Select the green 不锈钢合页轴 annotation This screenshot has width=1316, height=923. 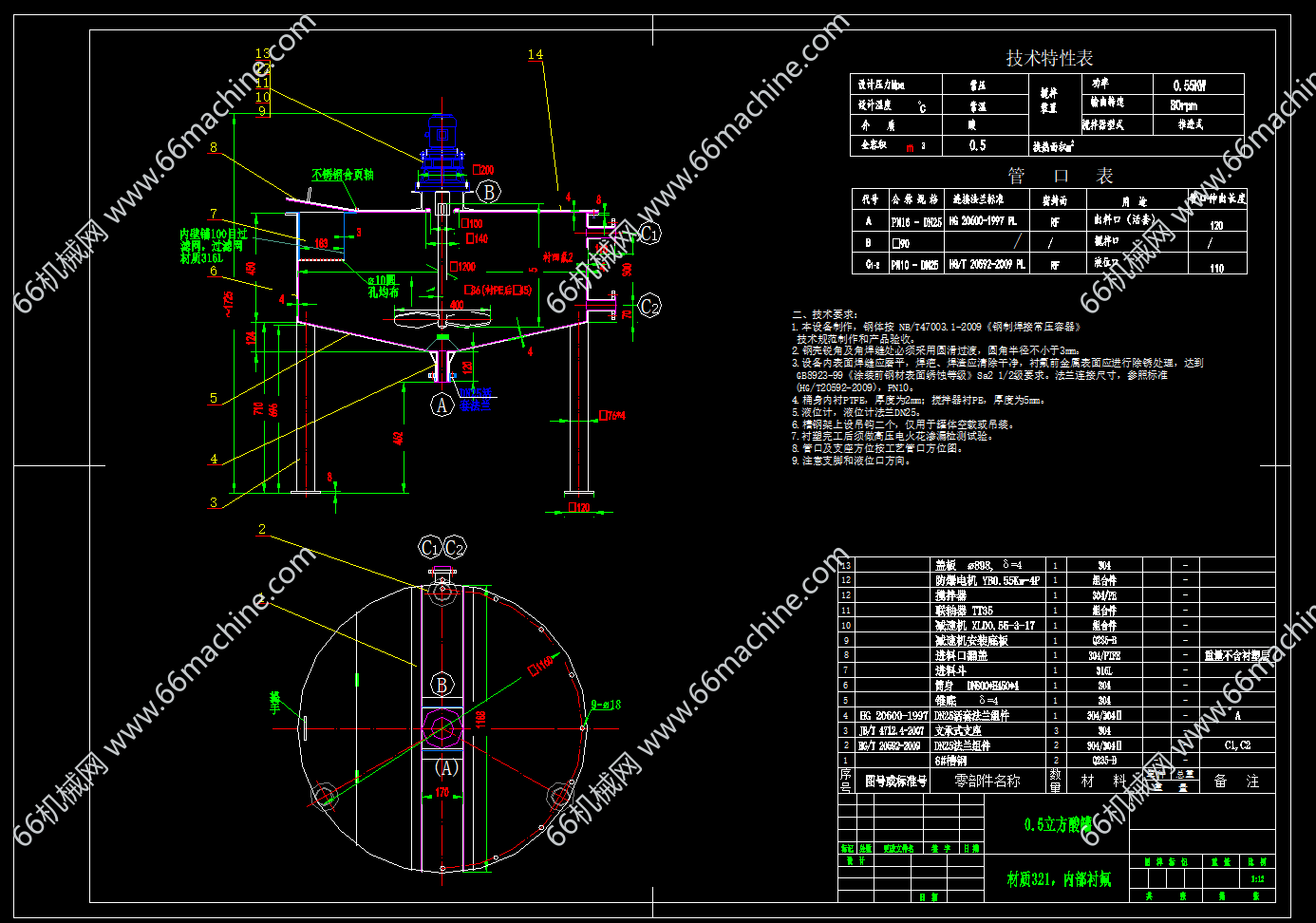click(x=343, y=175)
